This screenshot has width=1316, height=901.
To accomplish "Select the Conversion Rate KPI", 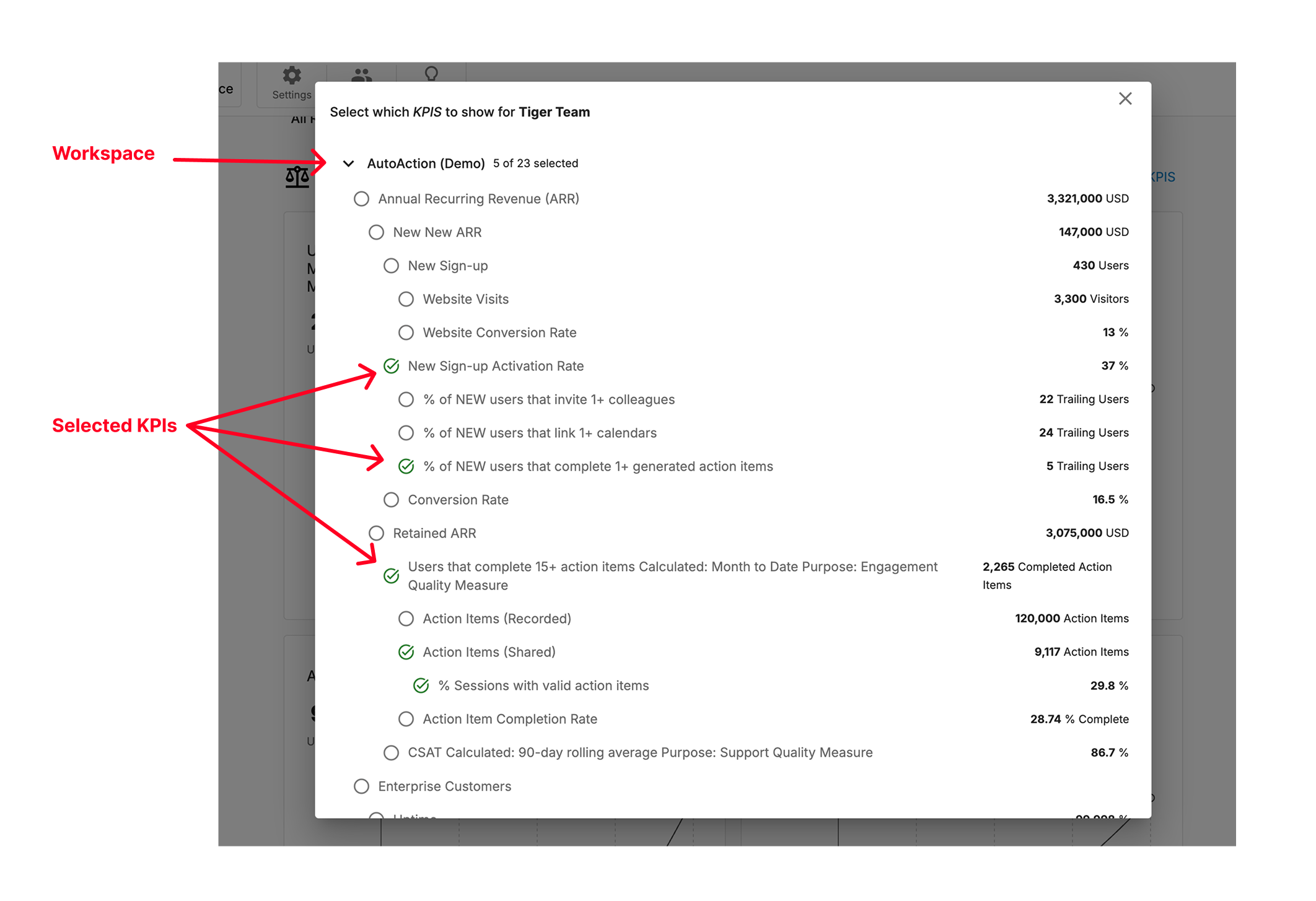I will coord(391,500).
